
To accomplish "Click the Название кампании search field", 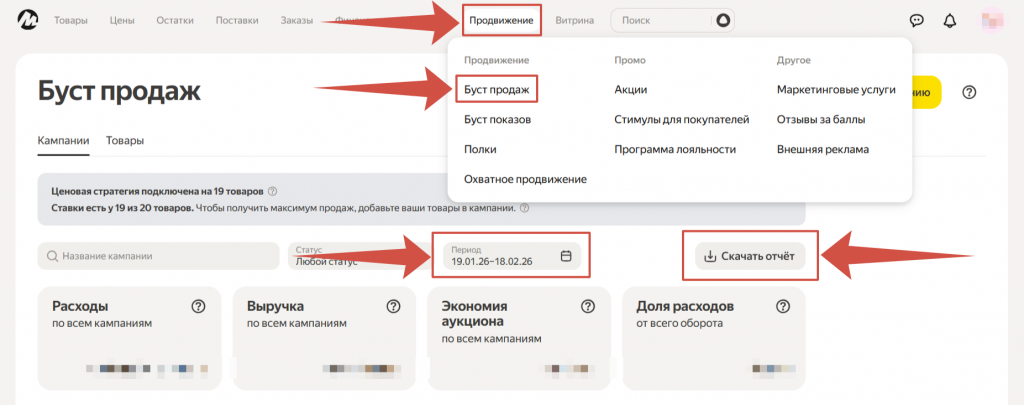I will click(x=158, y=256).
